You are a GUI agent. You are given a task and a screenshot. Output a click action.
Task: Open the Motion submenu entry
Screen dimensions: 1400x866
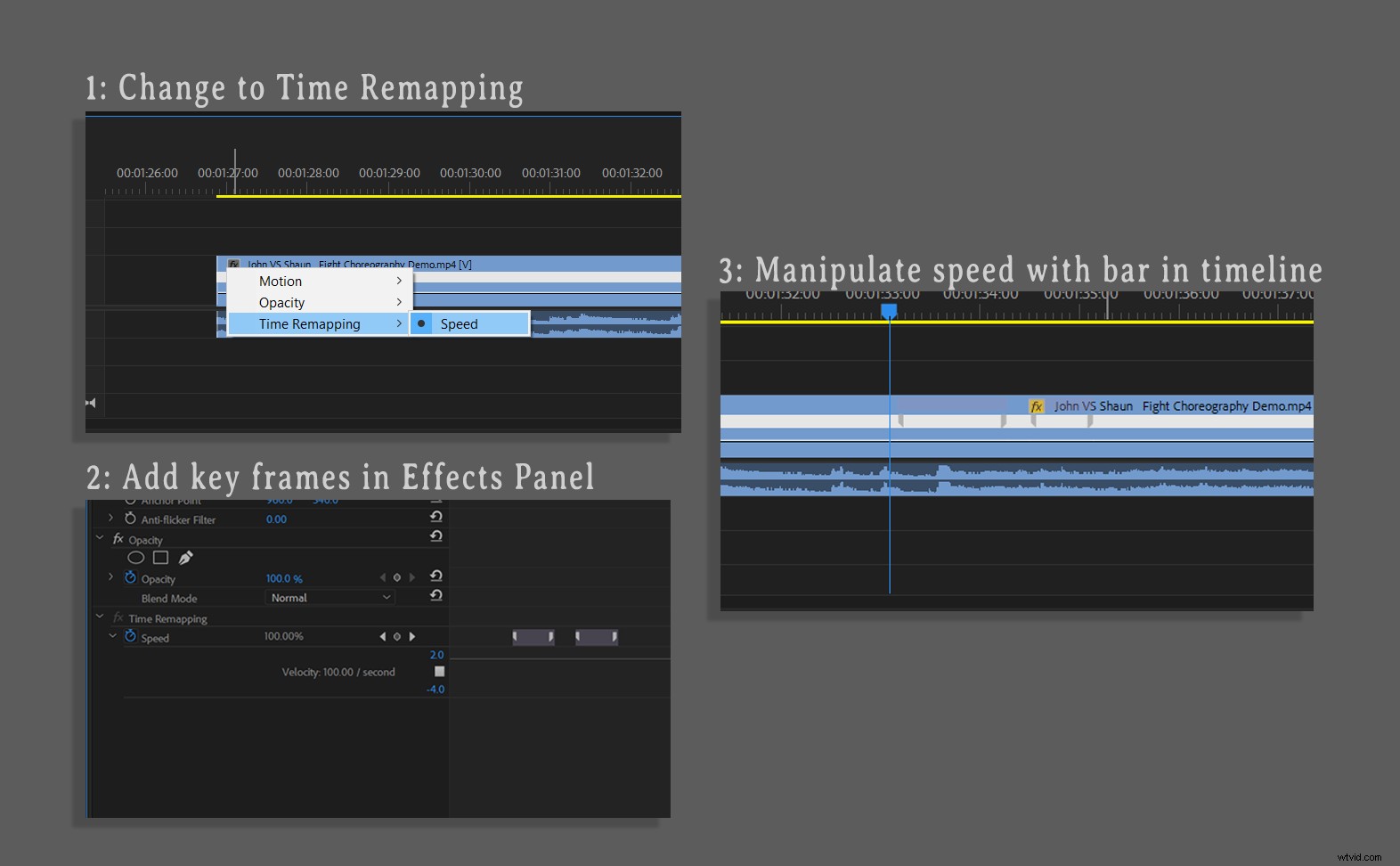point(319,281)
